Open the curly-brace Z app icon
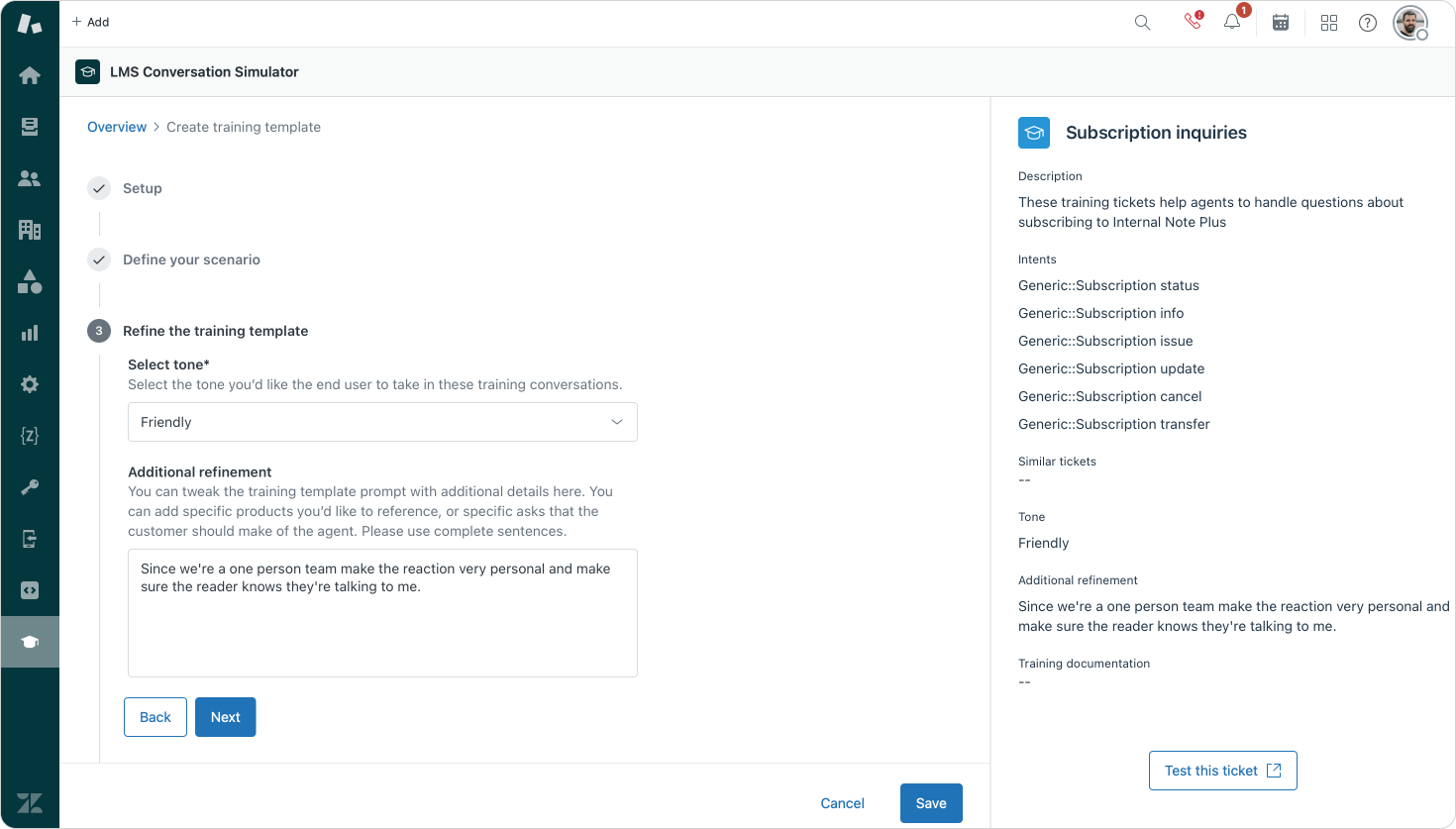This screenshot has height=829, width=1456. point(30,436)
